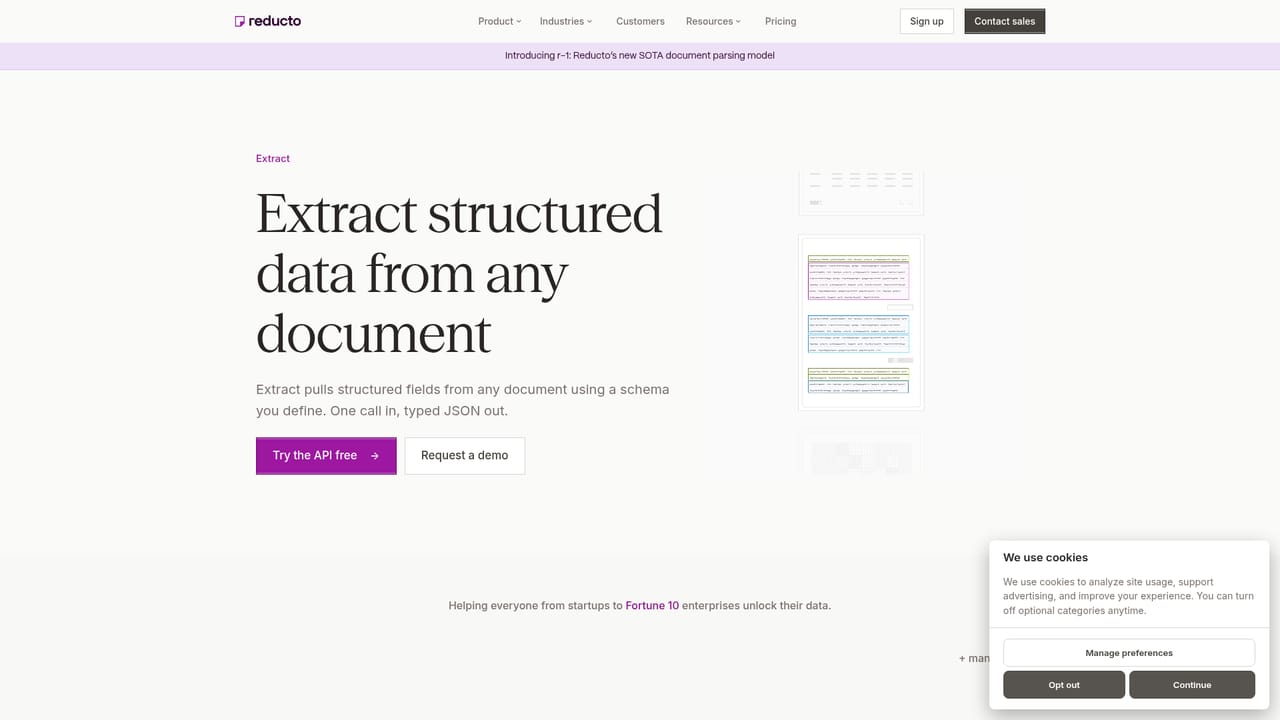The width and height of the screenshot is (1280, 720).
Task: Expand the Product dropdown menu
Action: (x=499, y=21)
